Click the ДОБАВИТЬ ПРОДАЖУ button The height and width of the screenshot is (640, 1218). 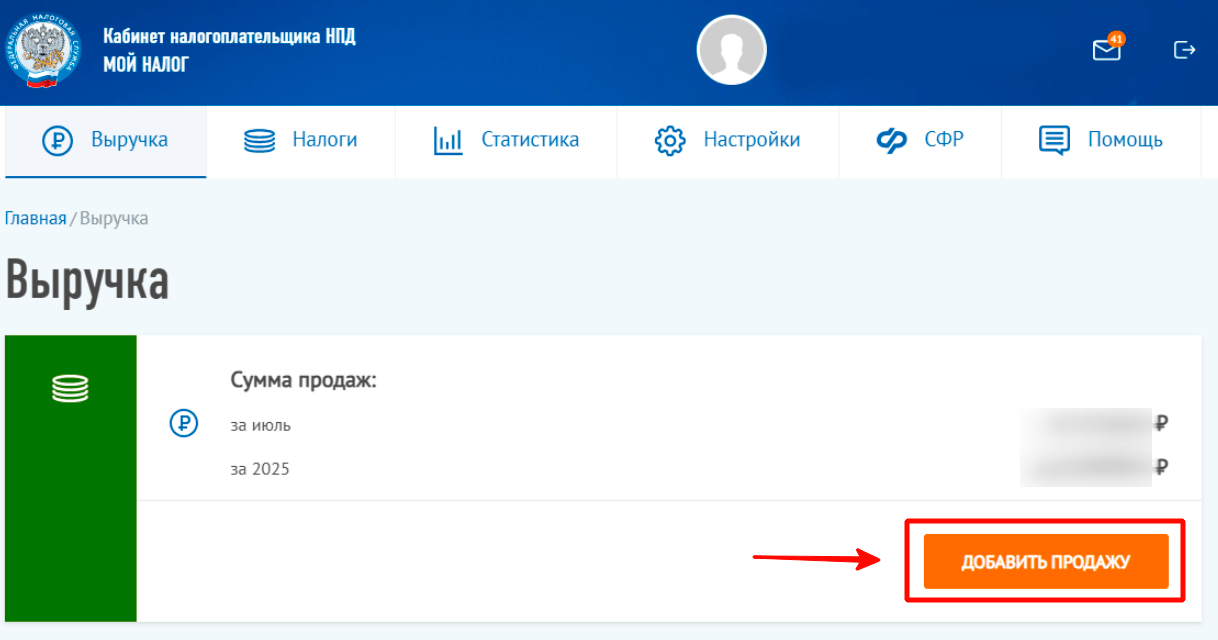tap(1046, 562)
